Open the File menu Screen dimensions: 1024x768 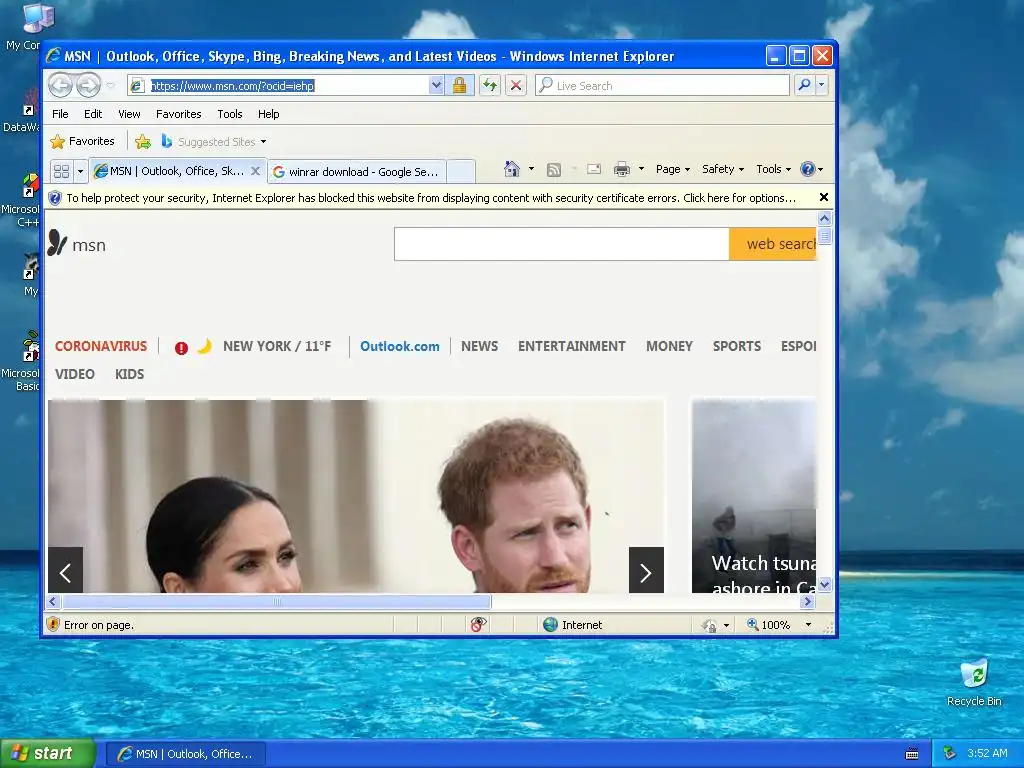60,114
